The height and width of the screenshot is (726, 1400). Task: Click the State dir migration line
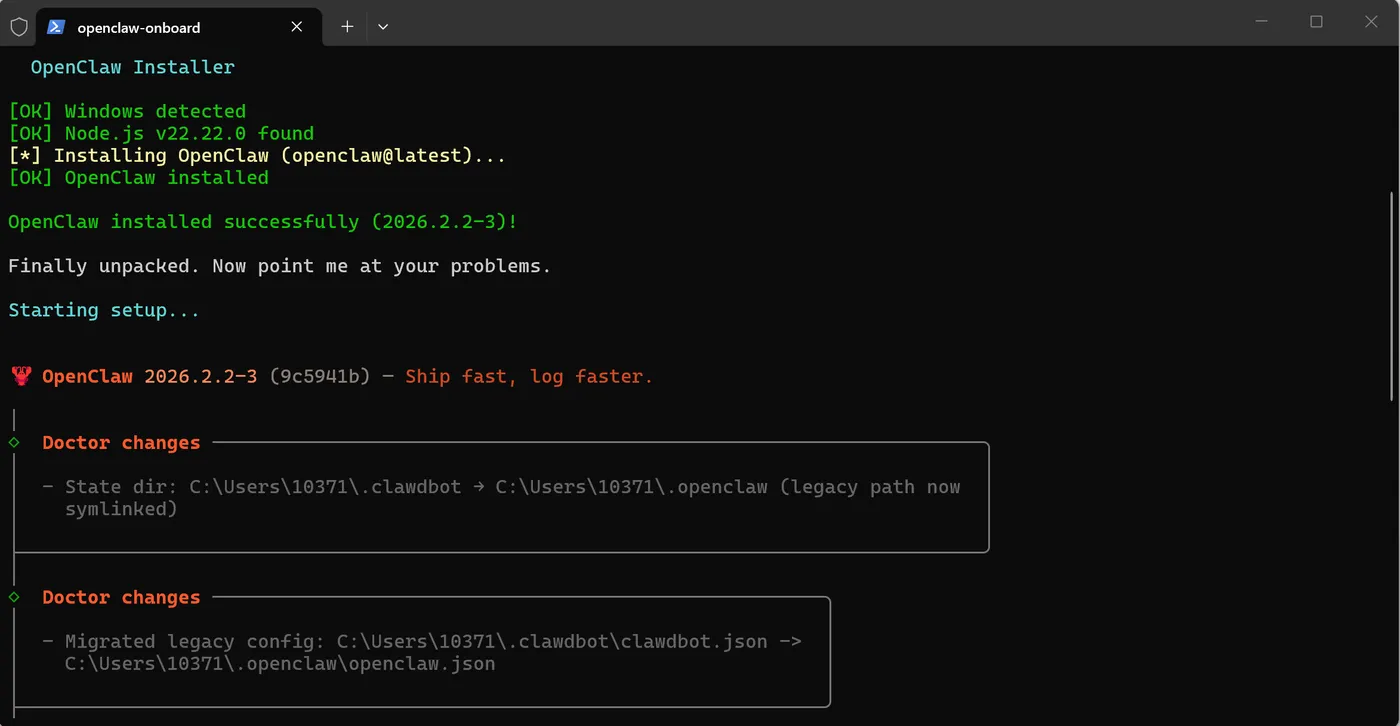501,498
